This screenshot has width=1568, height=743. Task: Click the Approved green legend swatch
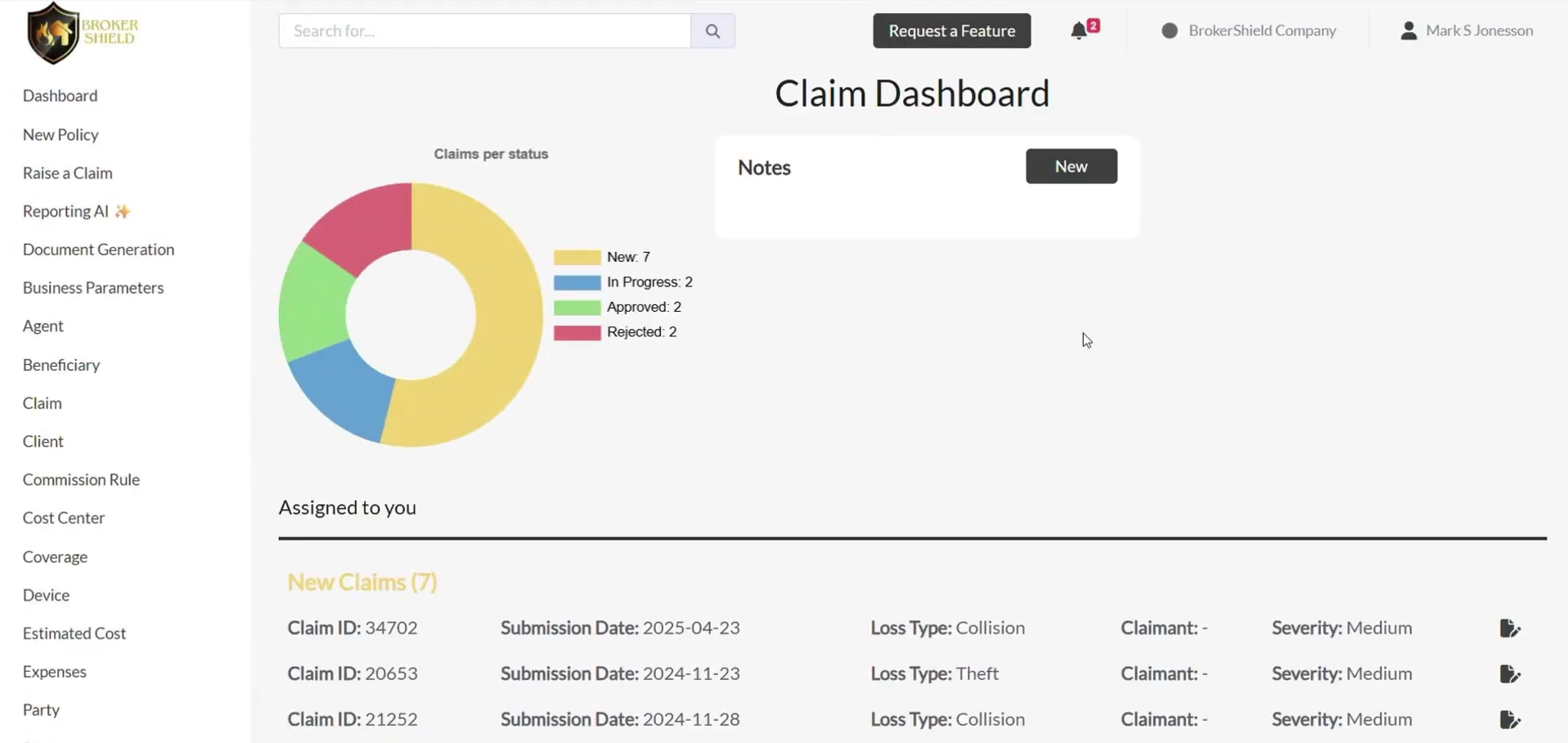(577, 308)
